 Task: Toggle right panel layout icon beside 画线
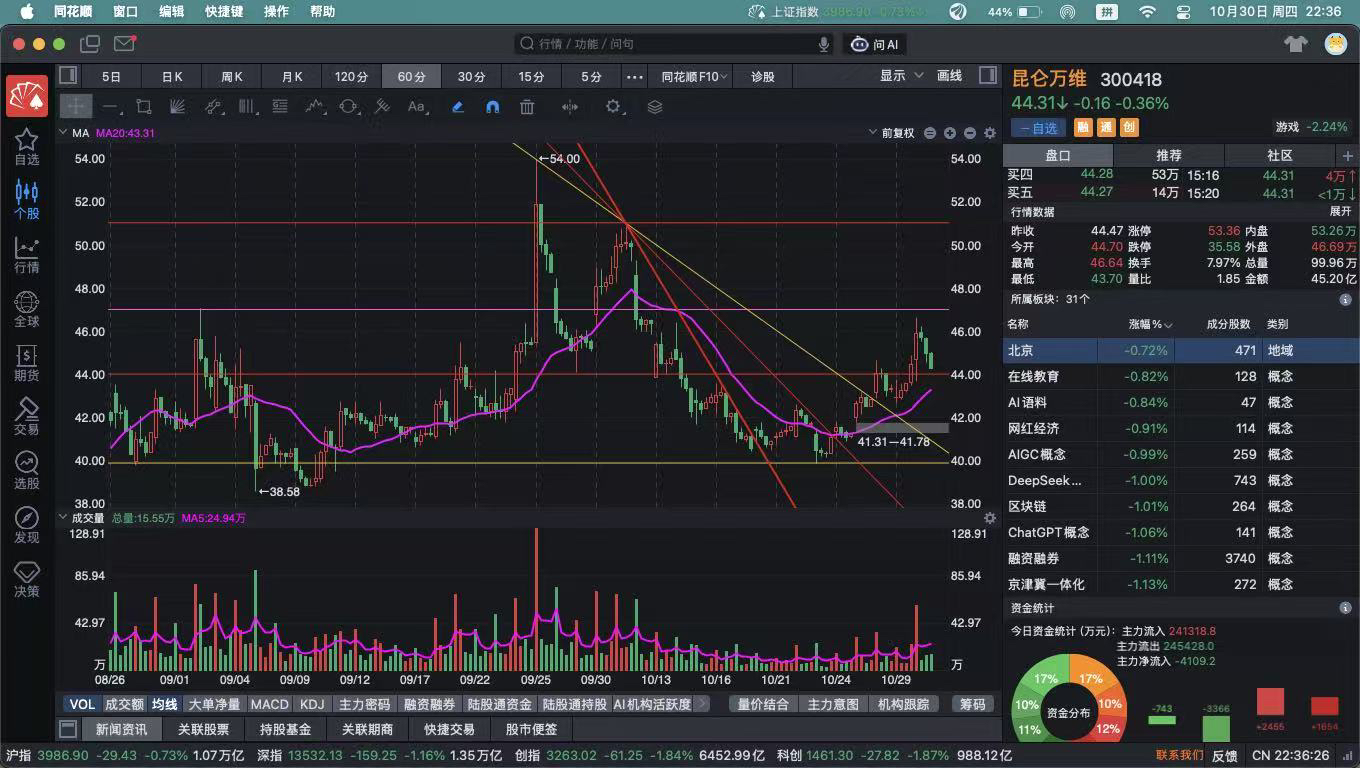point(987,75)
